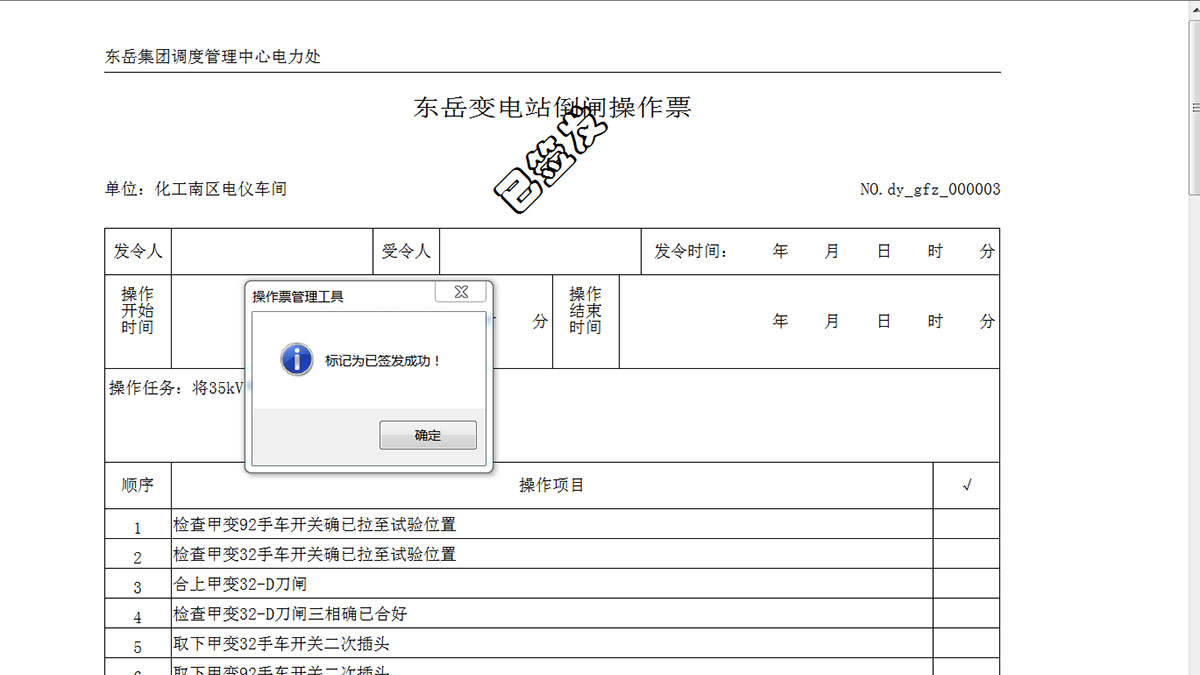Click the √ column header
The width and height of the screenshot is (1200, 675).
pos(966,486)
